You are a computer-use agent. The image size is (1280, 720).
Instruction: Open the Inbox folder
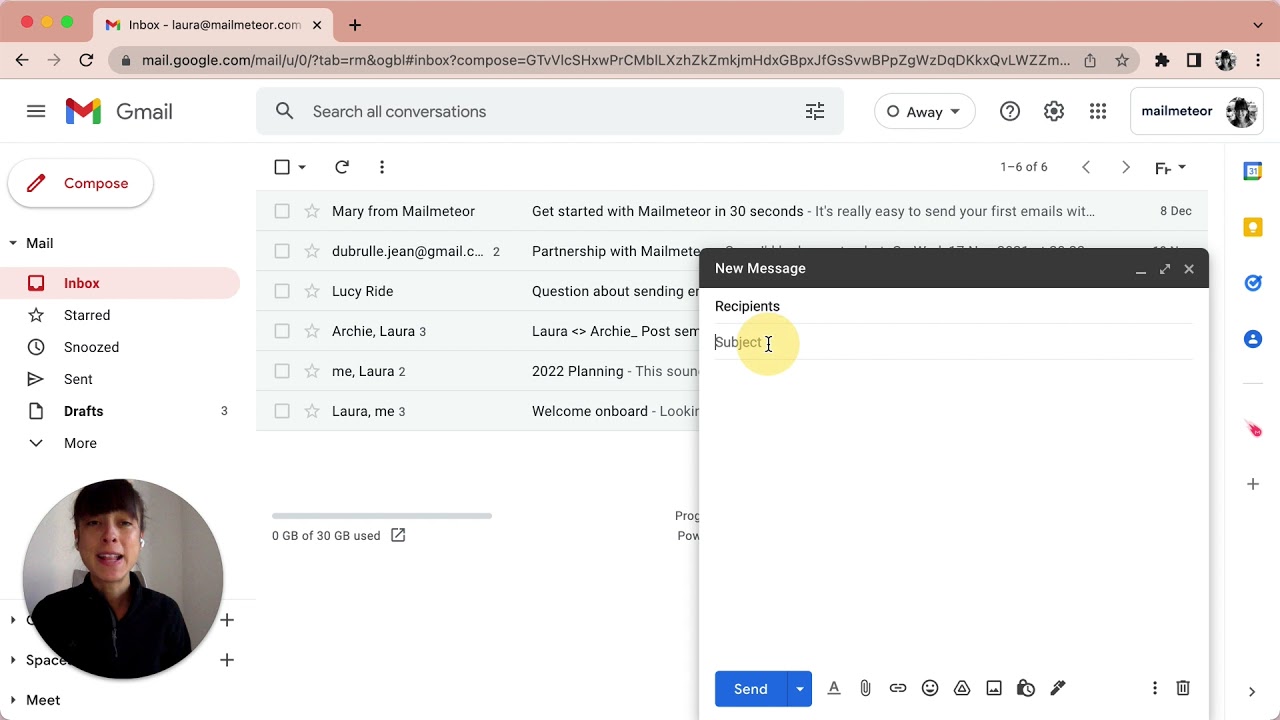tap(120, 283)
